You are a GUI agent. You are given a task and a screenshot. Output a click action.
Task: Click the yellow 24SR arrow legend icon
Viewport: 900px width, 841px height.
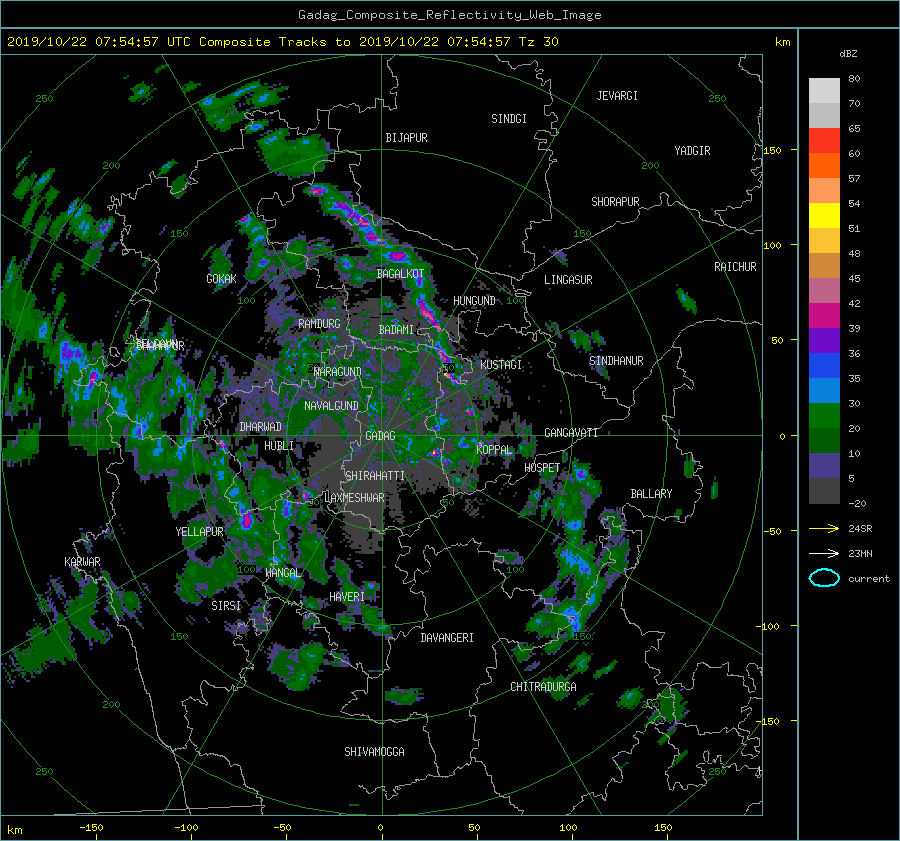coord(824,528)
